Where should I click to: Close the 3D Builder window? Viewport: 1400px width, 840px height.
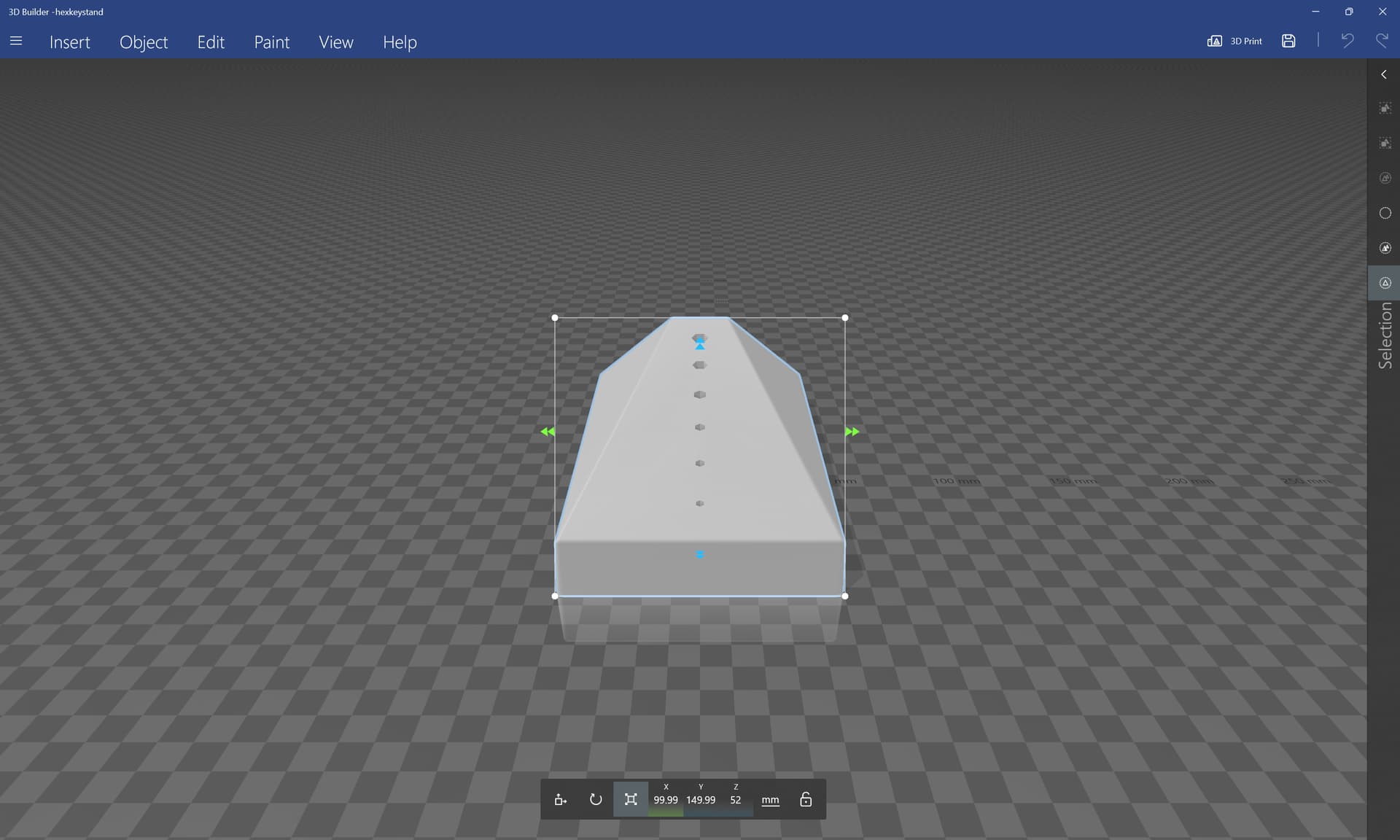(x=1382, y=12)
